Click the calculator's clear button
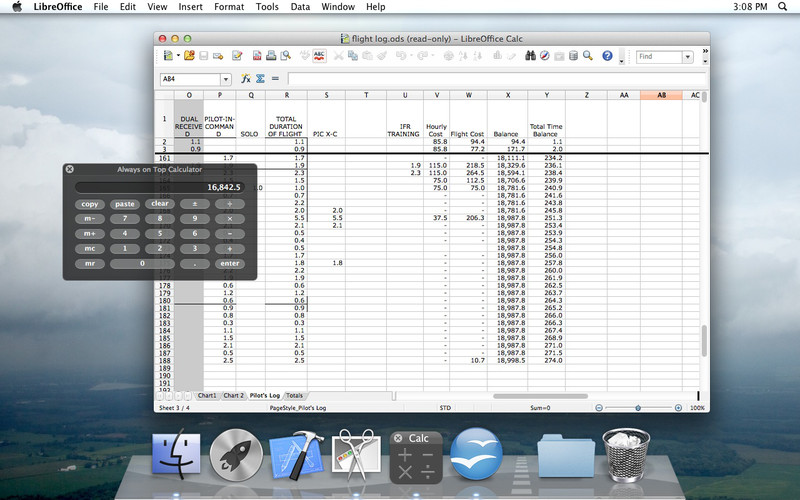800x500 pixels. (x=160, y=204)
